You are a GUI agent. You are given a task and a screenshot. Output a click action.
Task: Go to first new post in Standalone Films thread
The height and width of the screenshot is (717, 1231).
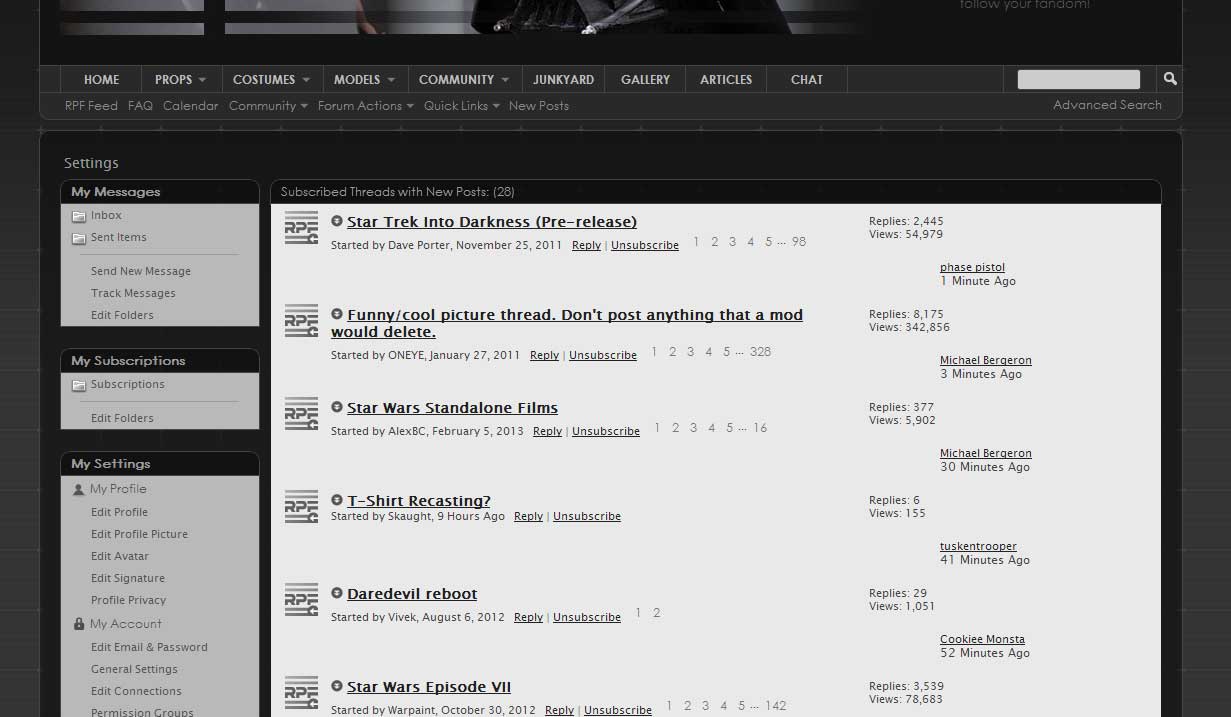tap(337, 407)
